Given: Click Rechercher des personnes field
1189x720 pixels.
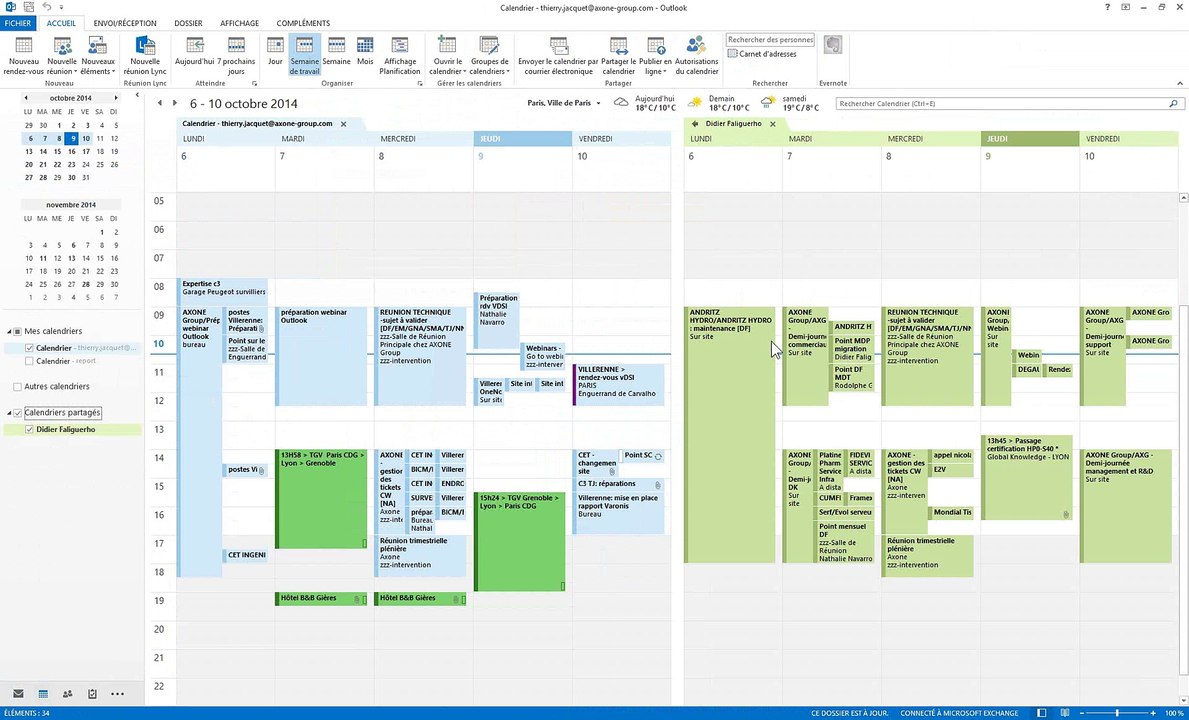Looking at the screenshot, I should pos(770,39).
